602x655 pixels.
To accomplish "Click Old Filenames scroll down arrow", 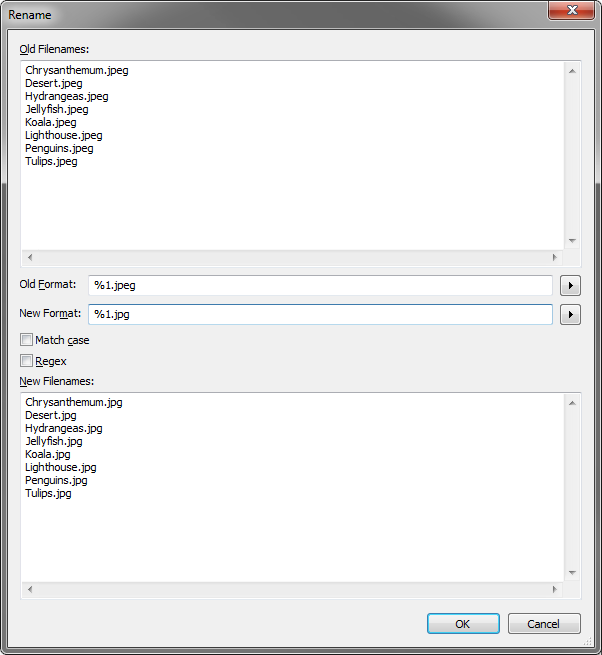I will 572,241.
